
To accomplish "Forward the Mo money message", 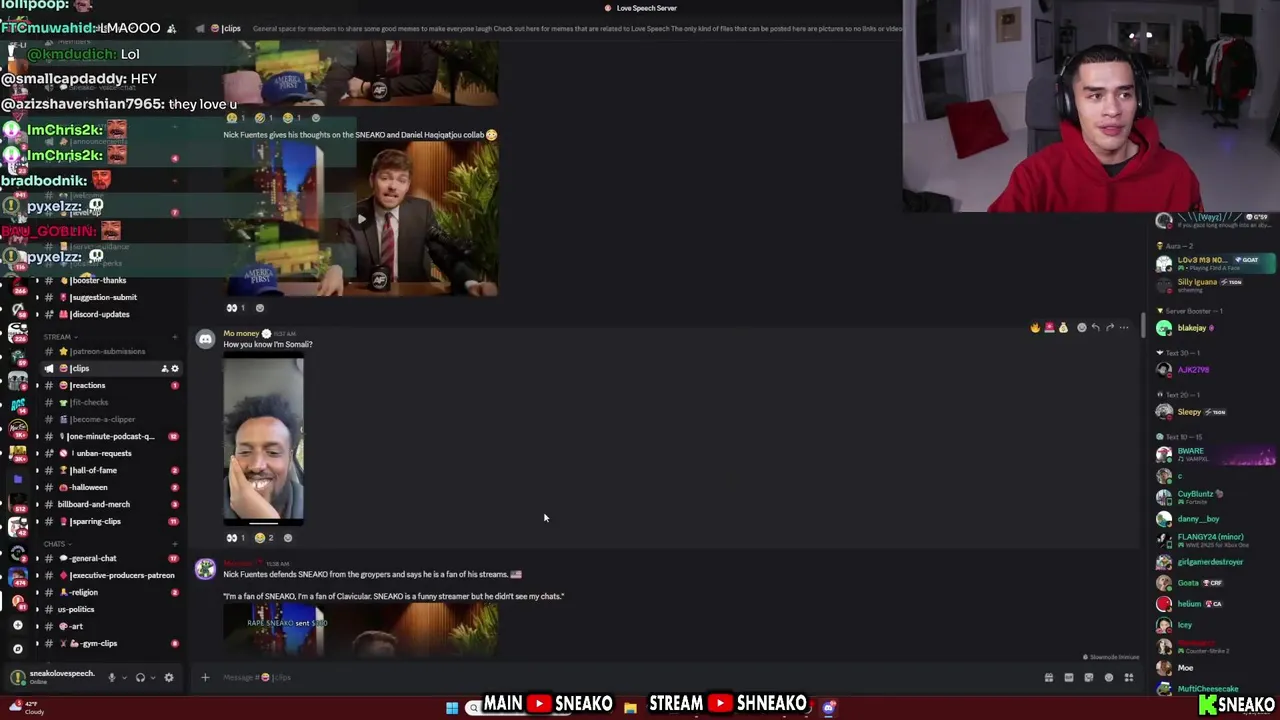I will pos(1110,327).
